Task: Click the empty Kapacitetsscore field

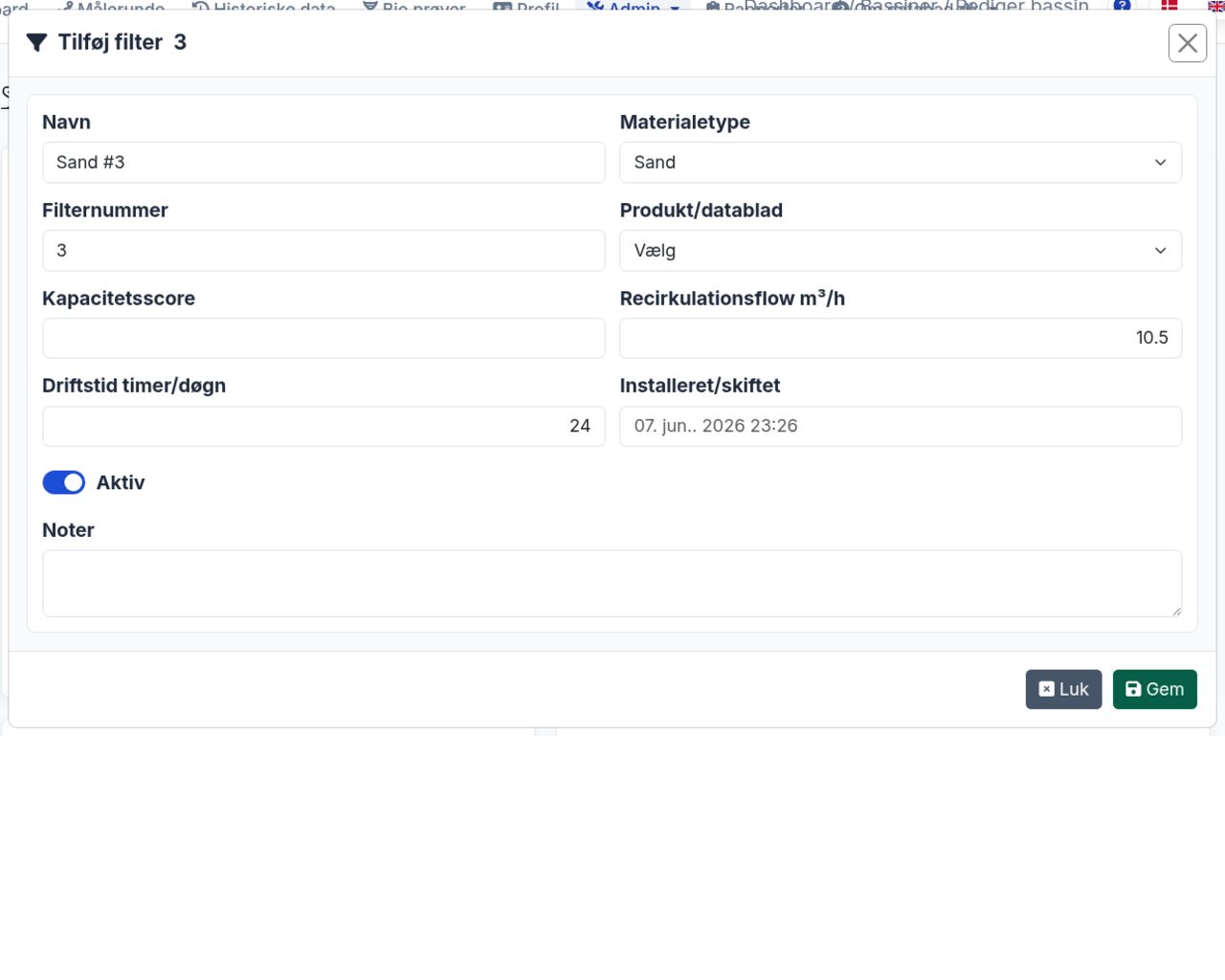Action: coord(323,338)
